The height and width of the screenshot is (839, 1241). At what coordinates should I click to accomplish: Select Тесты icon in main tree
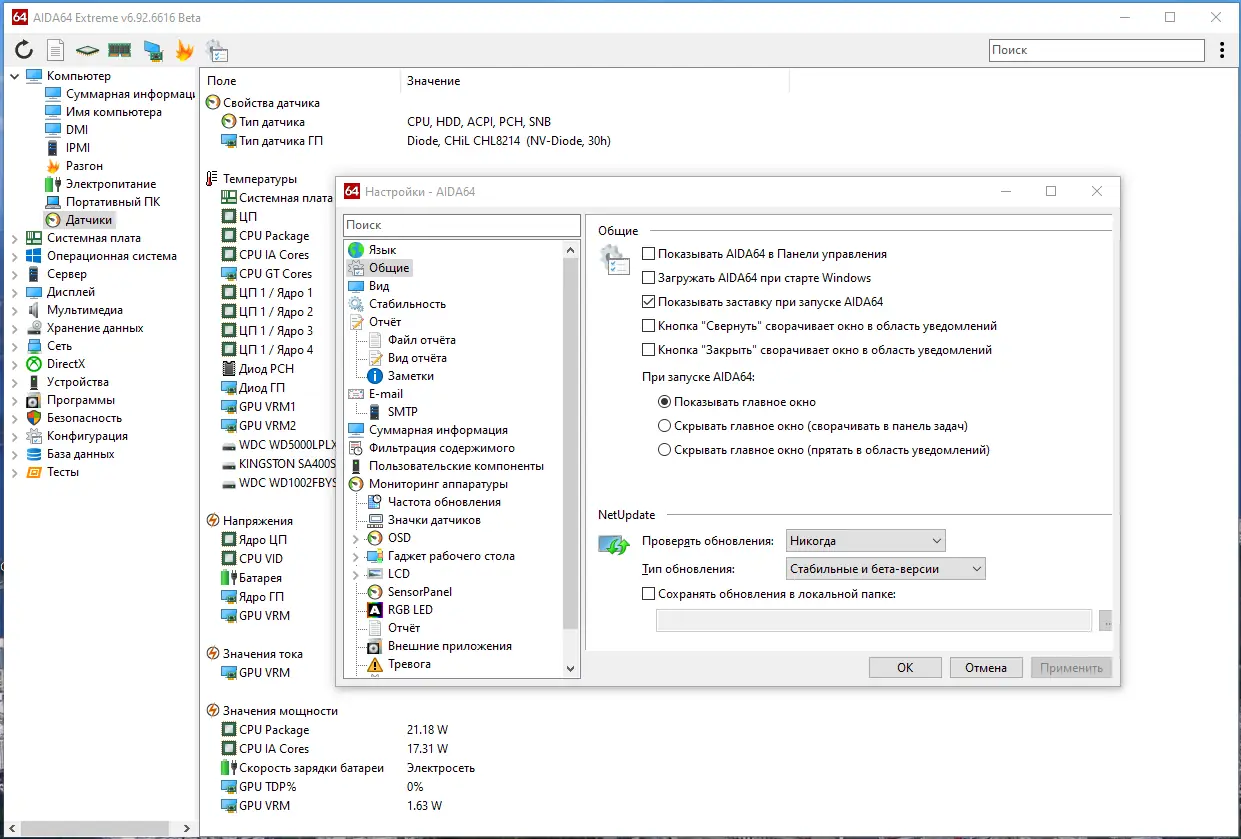coord(34,472)
